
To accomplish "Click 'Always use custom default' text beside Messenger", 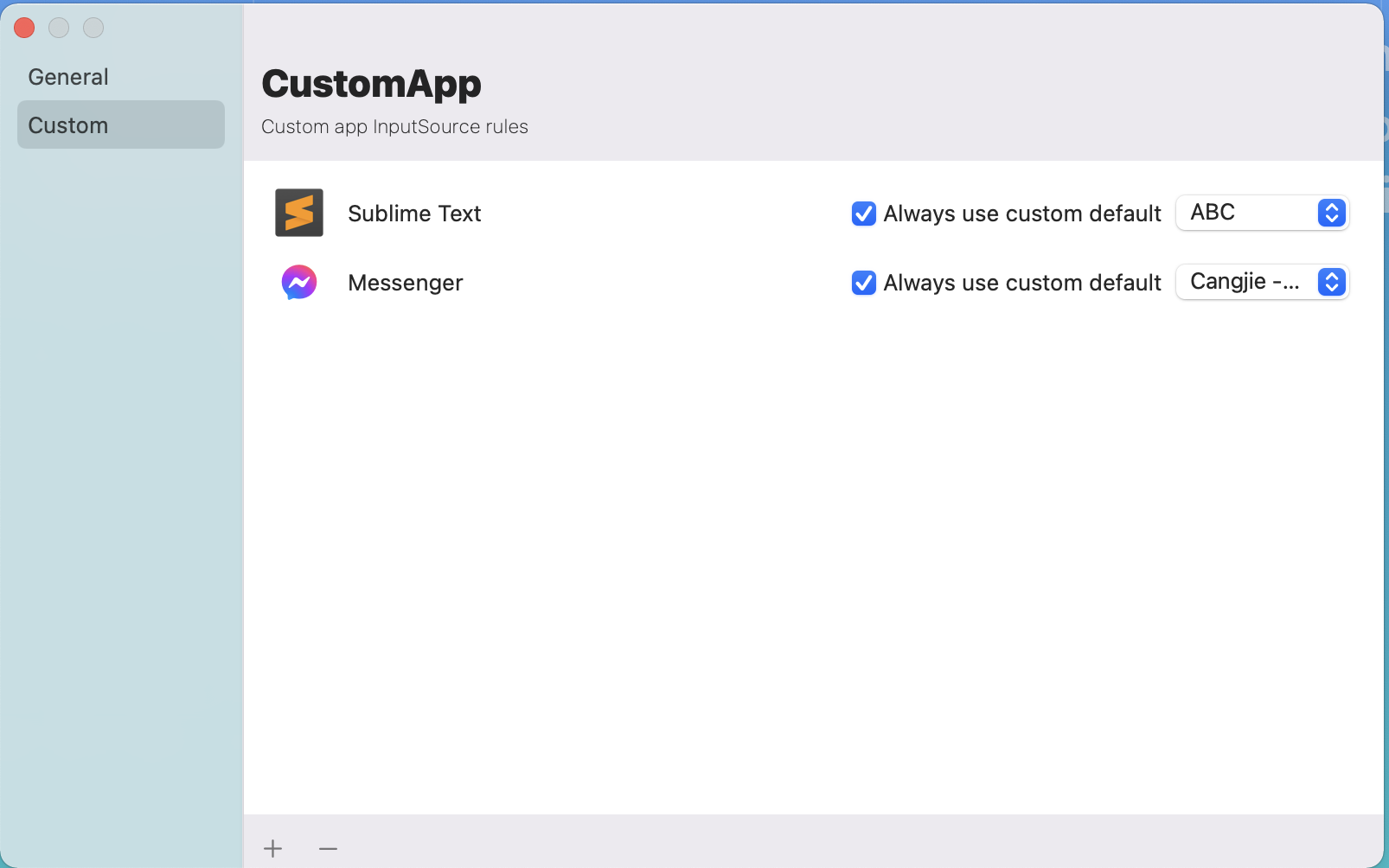I will click(x=1021, y=283).
